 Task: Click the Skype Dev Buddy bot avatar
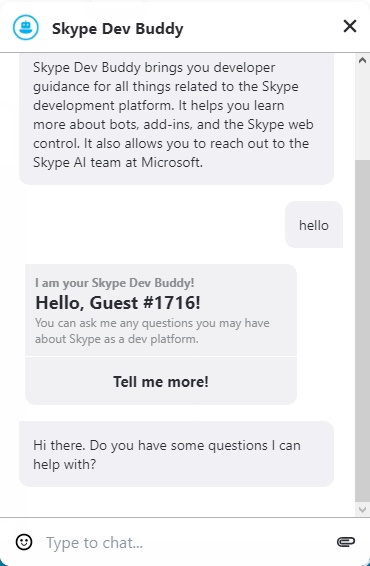pos(26,27)
